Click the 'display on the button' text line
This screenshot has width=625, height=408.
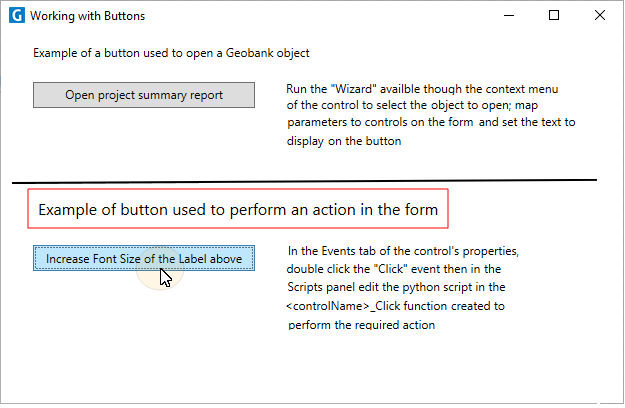344,141
